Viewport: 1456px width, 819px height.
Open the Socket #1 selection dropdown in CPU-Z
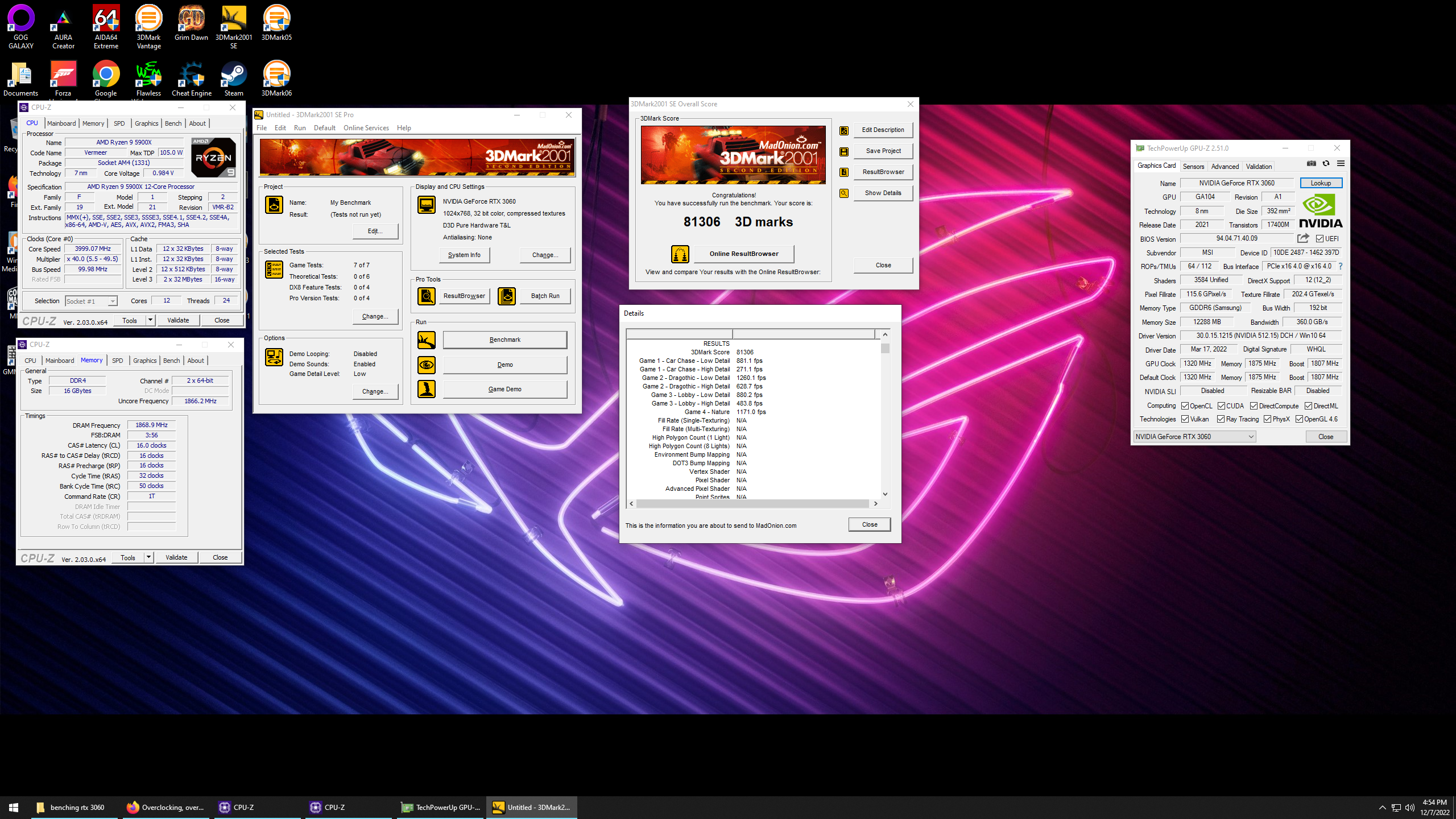91,301
